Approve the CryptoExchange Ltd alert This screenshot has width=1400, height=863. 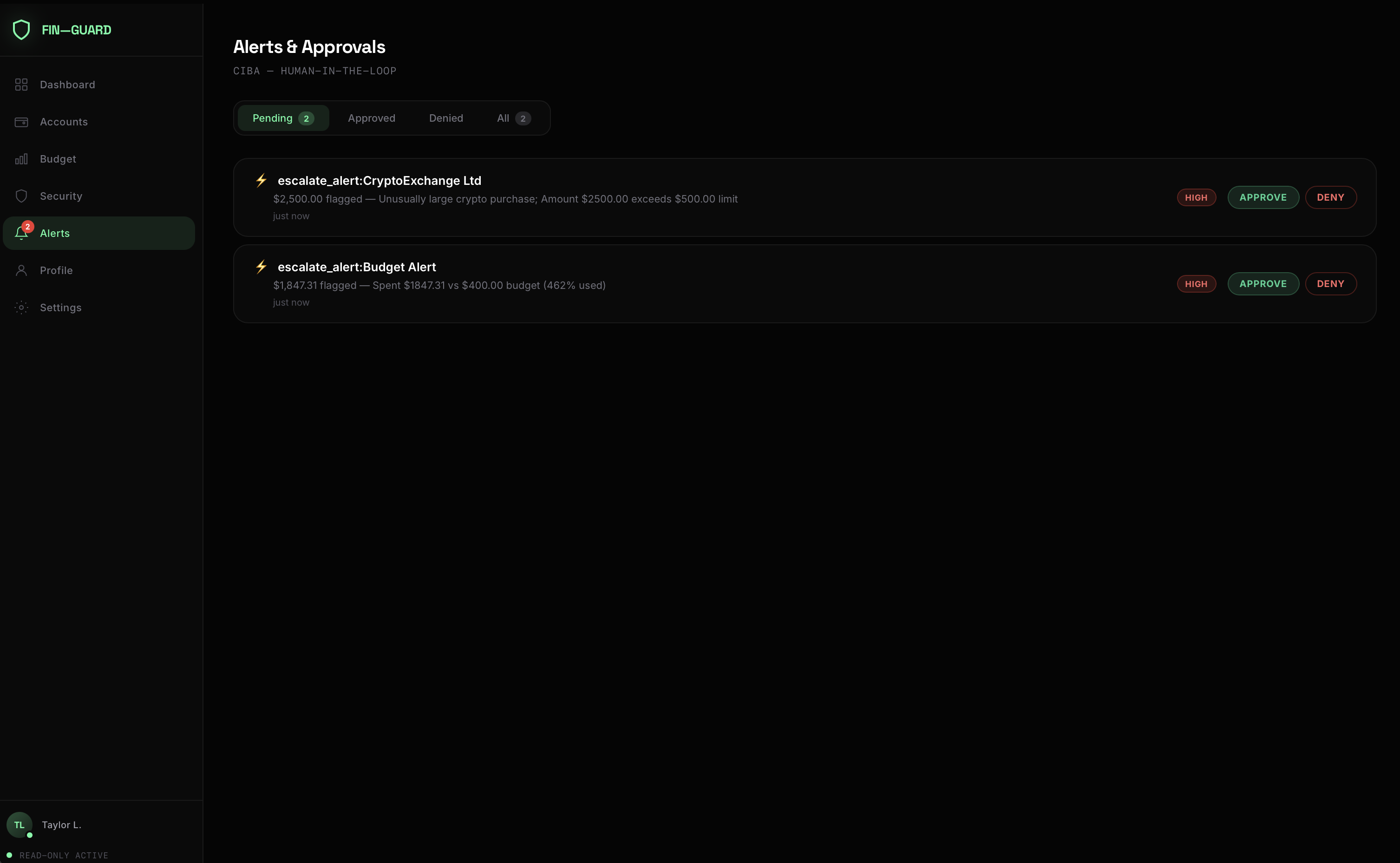1263,197
